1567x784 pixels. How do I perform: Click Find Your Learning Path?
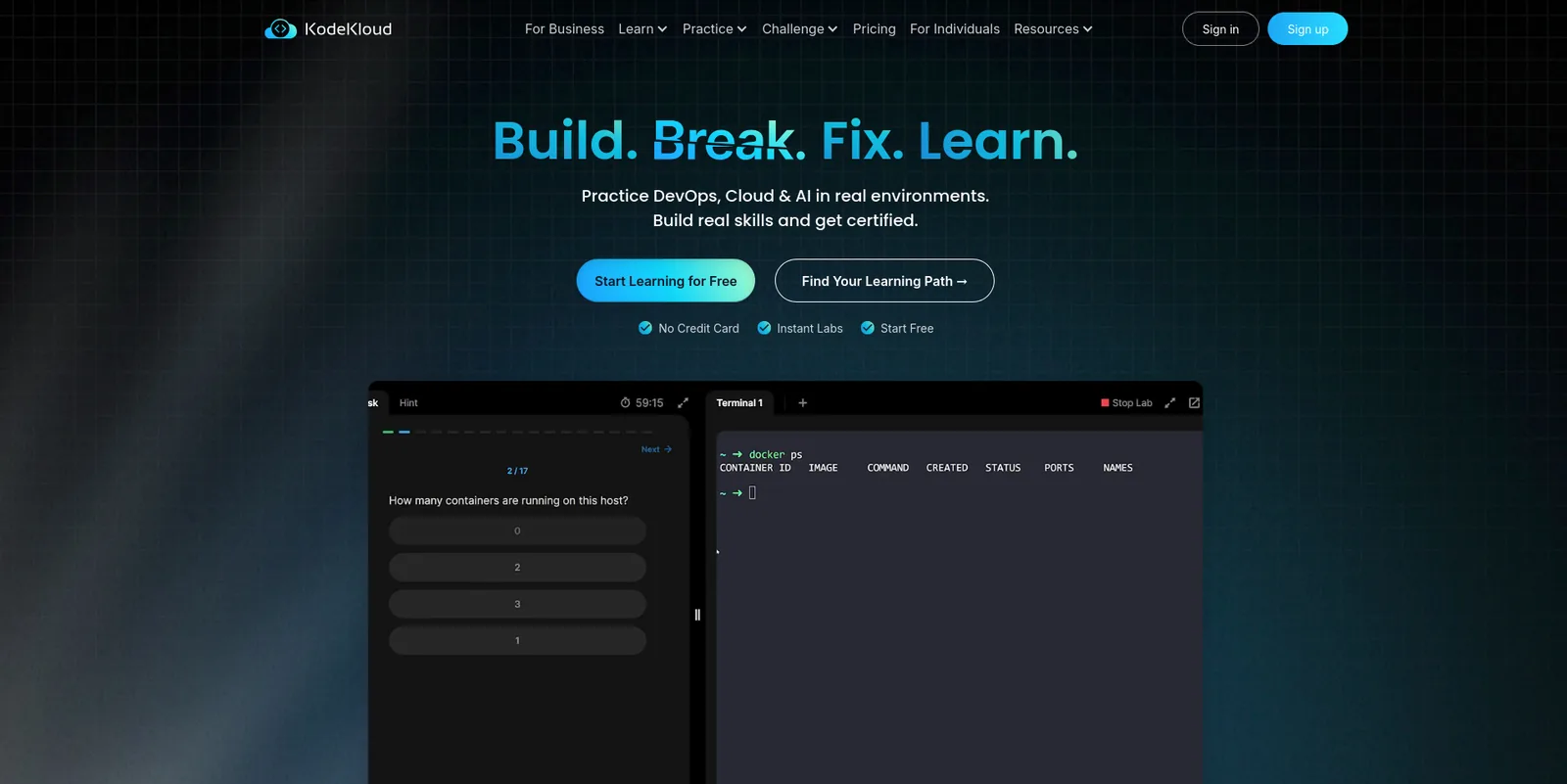(884, 281)
